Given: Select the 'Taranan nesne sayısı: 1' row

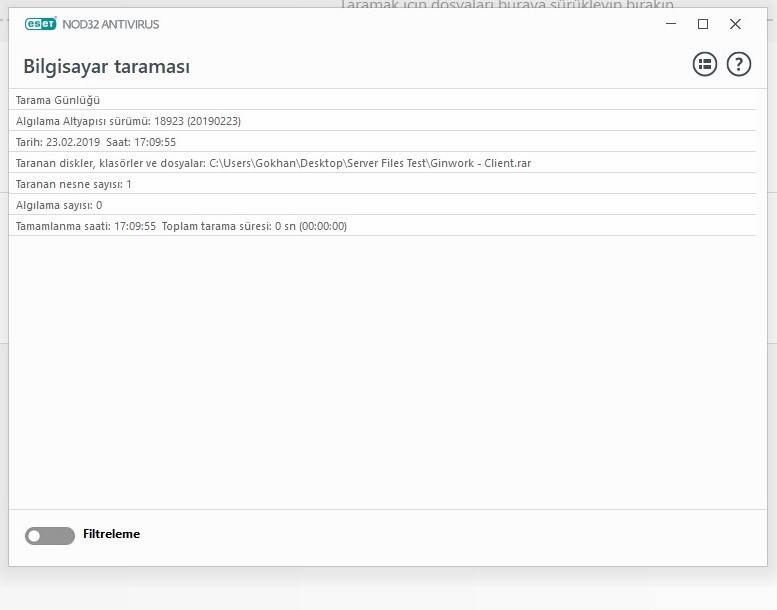Looking at the screenshot, I should pos(383,184).
